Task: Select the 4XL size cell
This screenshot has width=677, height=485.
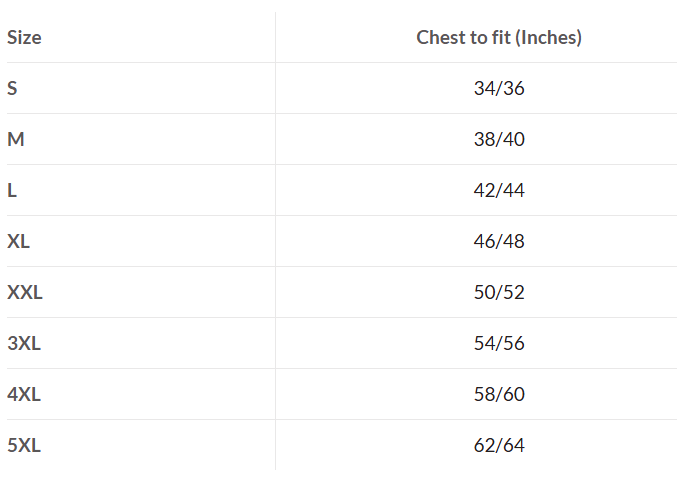Action: coord(24,394)
